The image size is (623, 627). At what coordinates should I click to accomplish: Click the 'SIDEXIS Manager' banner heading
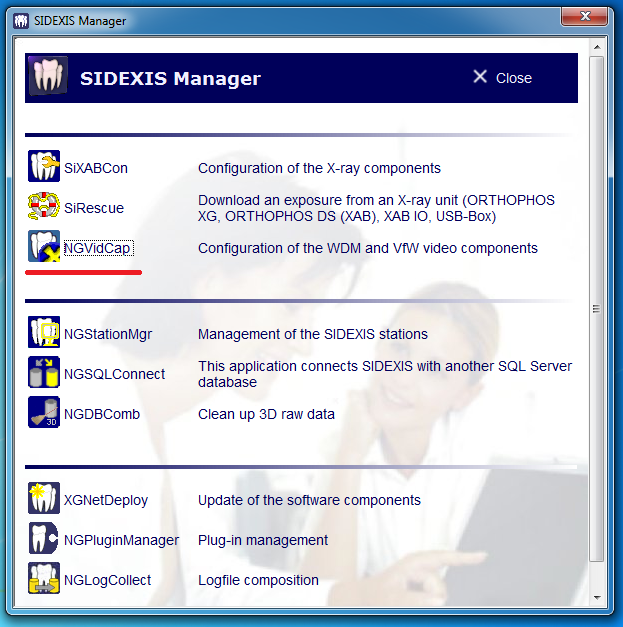[x=170, y=78]
